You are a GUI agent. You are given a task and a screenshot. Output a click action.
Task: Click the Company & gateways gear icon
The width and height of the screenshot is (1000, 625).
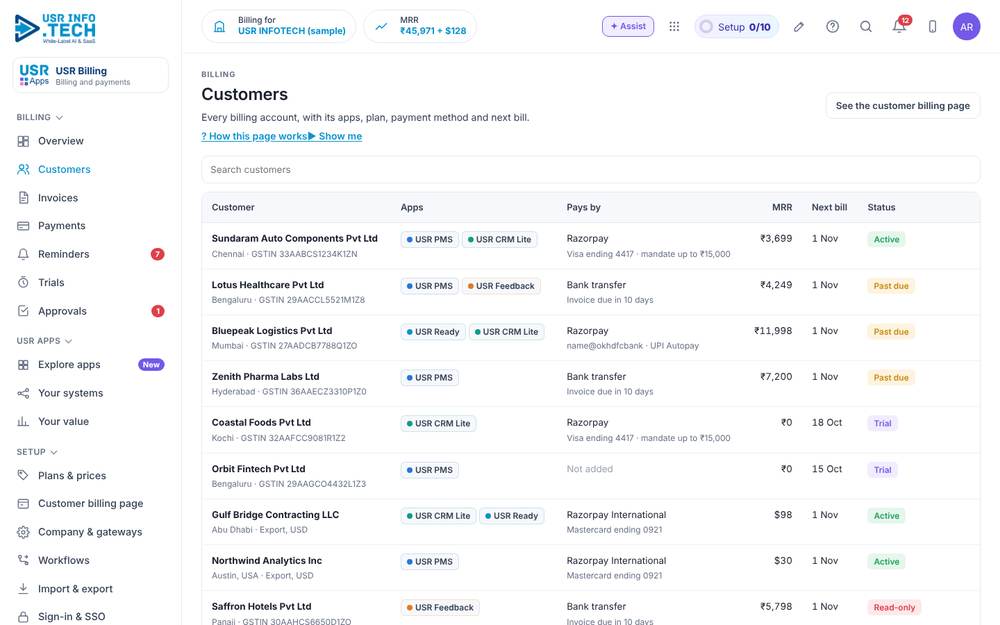pos(23,532)
